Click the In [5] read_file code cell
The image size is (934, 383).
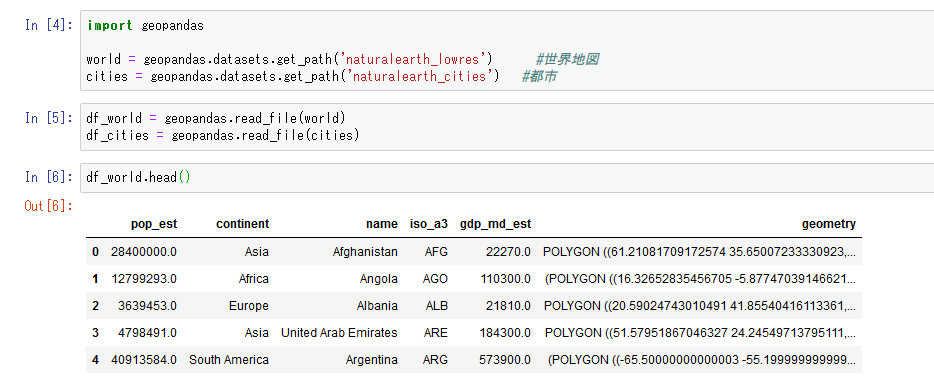point(507,127)
